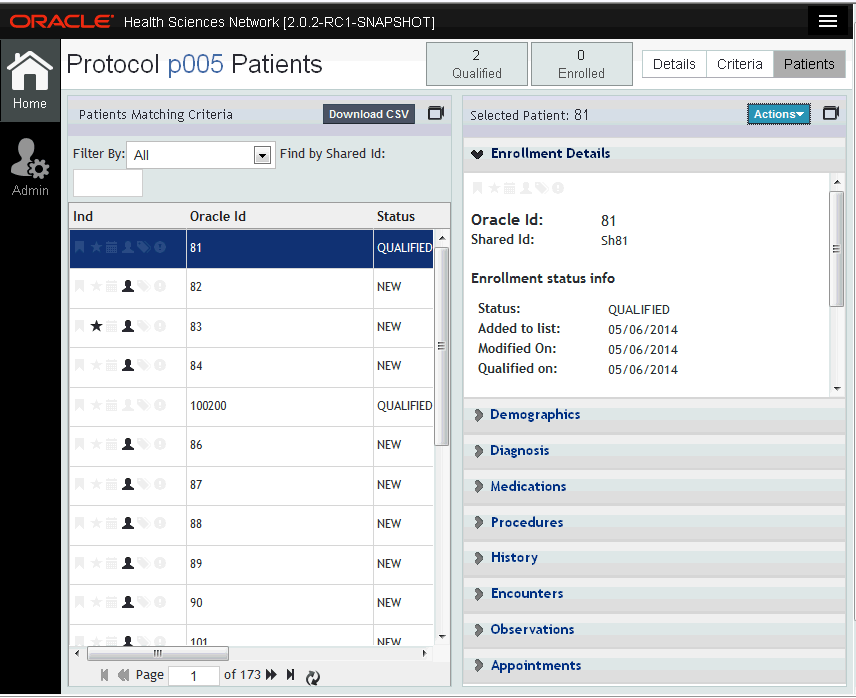Go to next page of patients
The height and width of the screenshot is (698, 856).
(x=271, y=675)
